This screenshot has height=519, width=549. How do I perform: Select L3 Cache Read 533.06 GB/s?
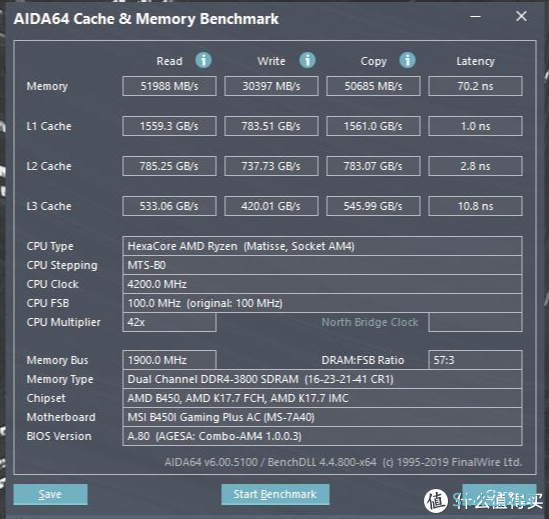click(x=169, y=206)
